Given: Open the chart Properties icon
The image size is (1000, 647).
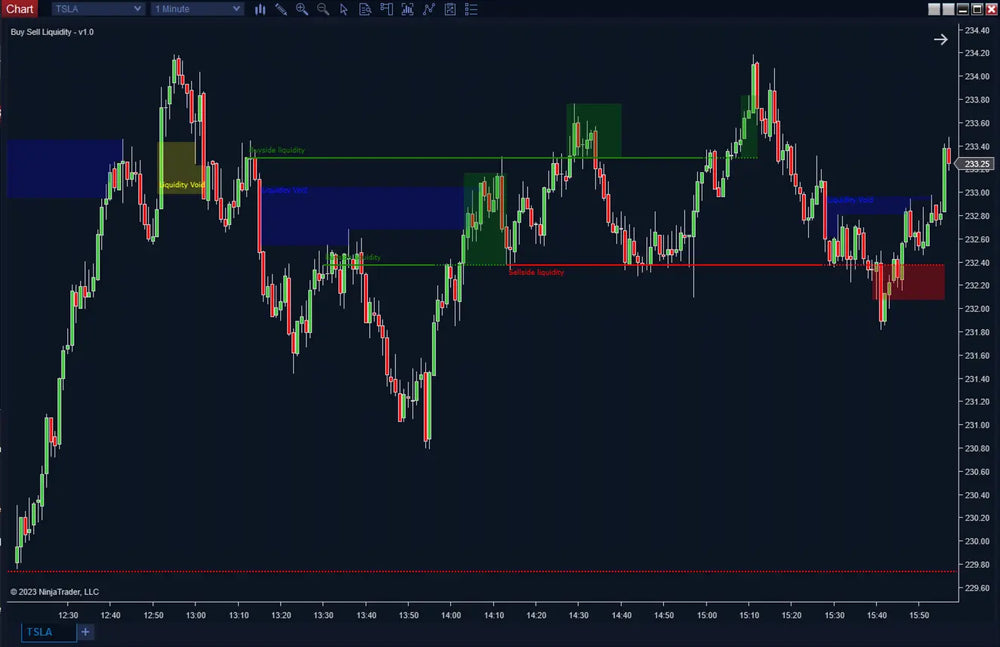Looking at the screenshot, I should pyautogui.click(x=450, y=9).
